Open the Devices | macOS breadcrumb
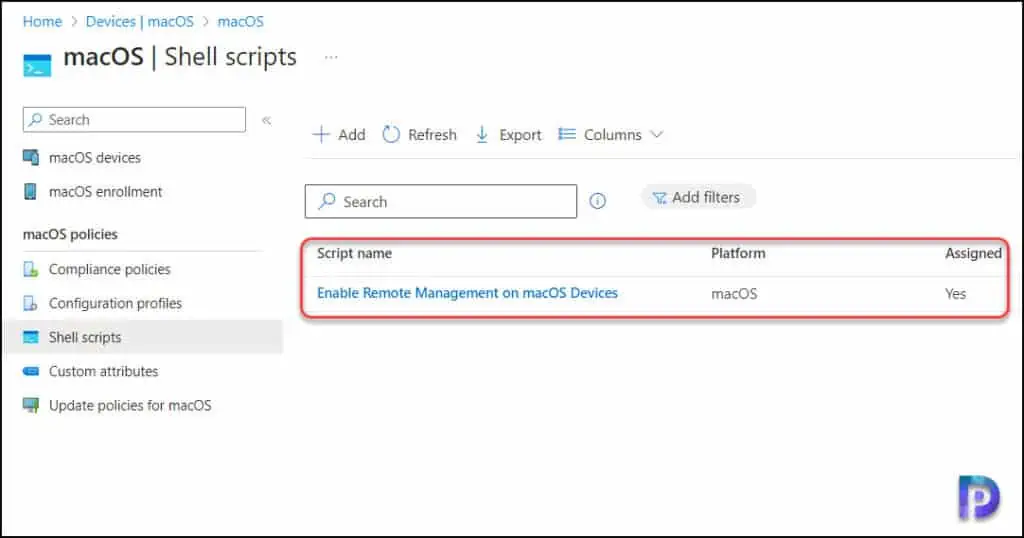Image resolution: width=1024 pixels, height=538 pixels. point(140,22)
